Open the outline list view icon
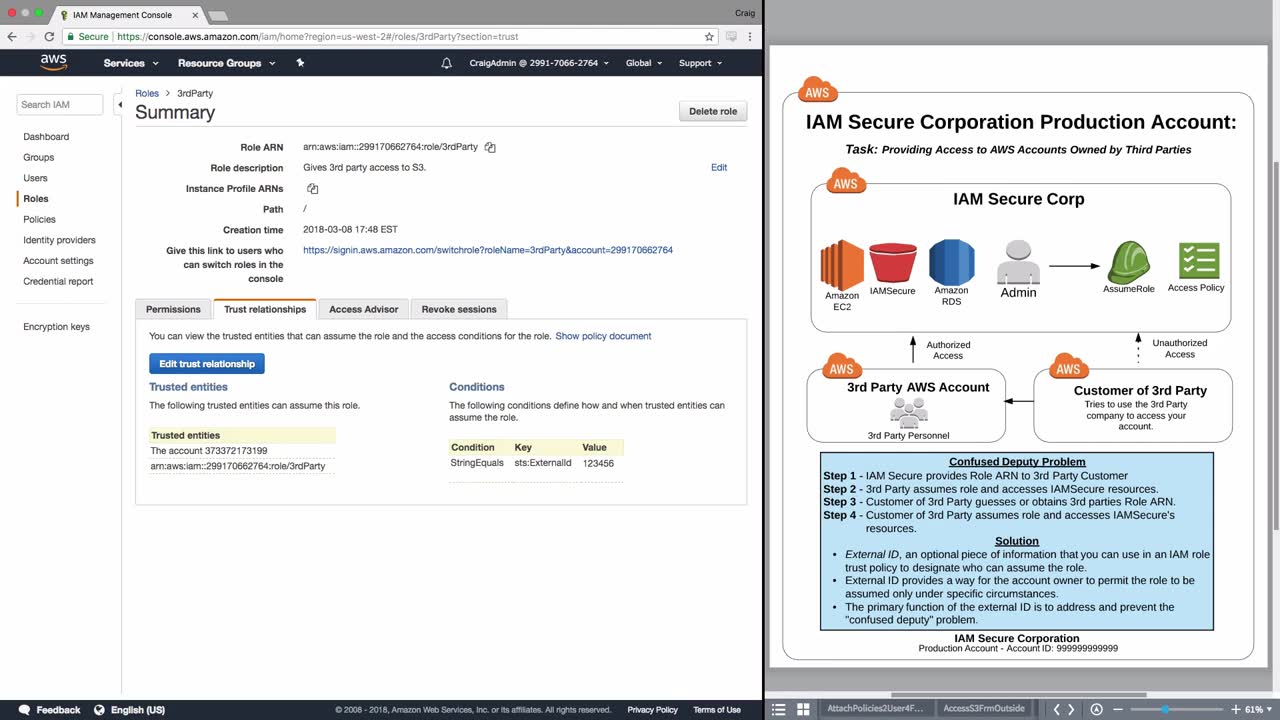Viewport: 1280px width, 720px height. 780,709
